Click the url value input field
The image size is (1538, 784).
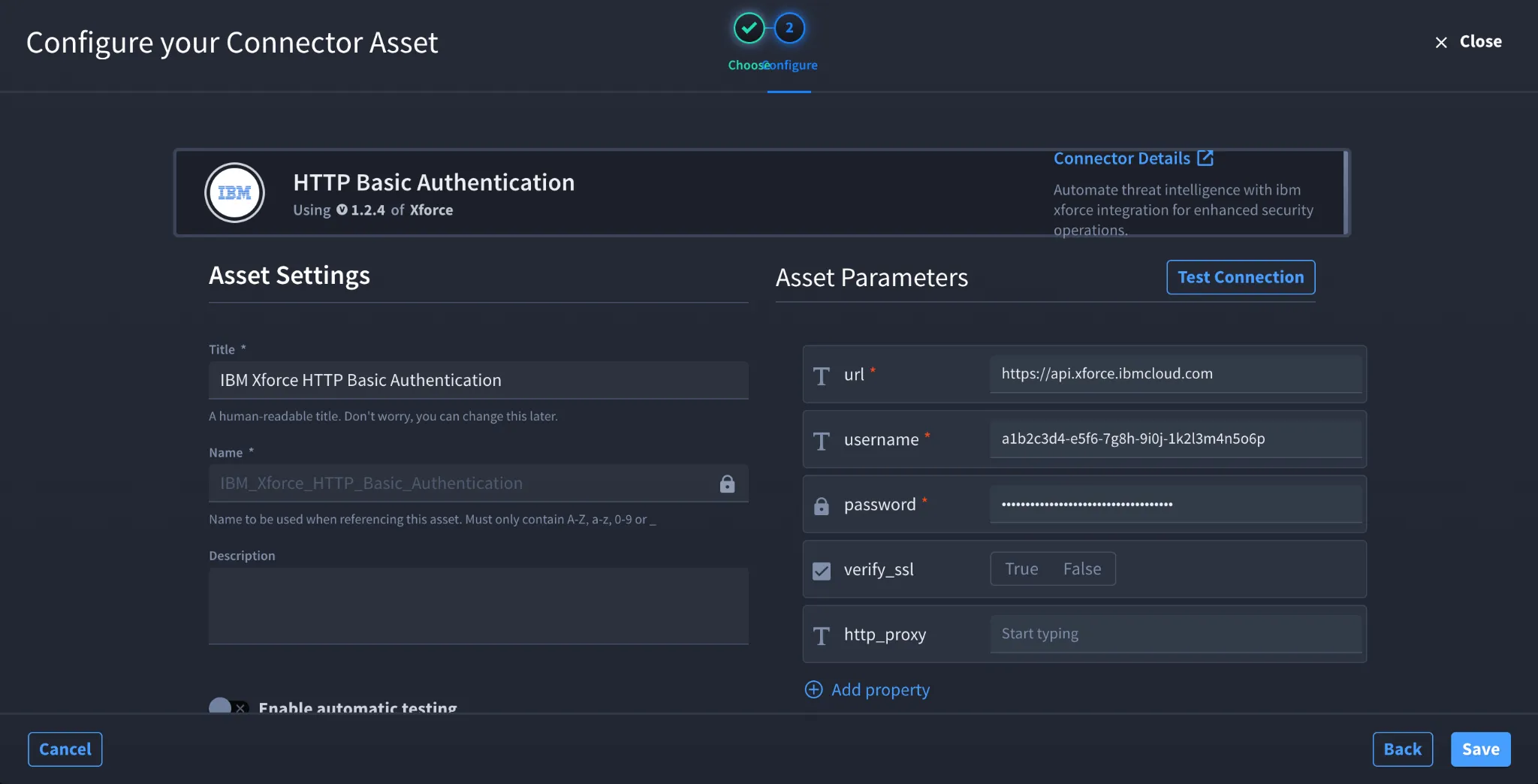[1175, 374]
